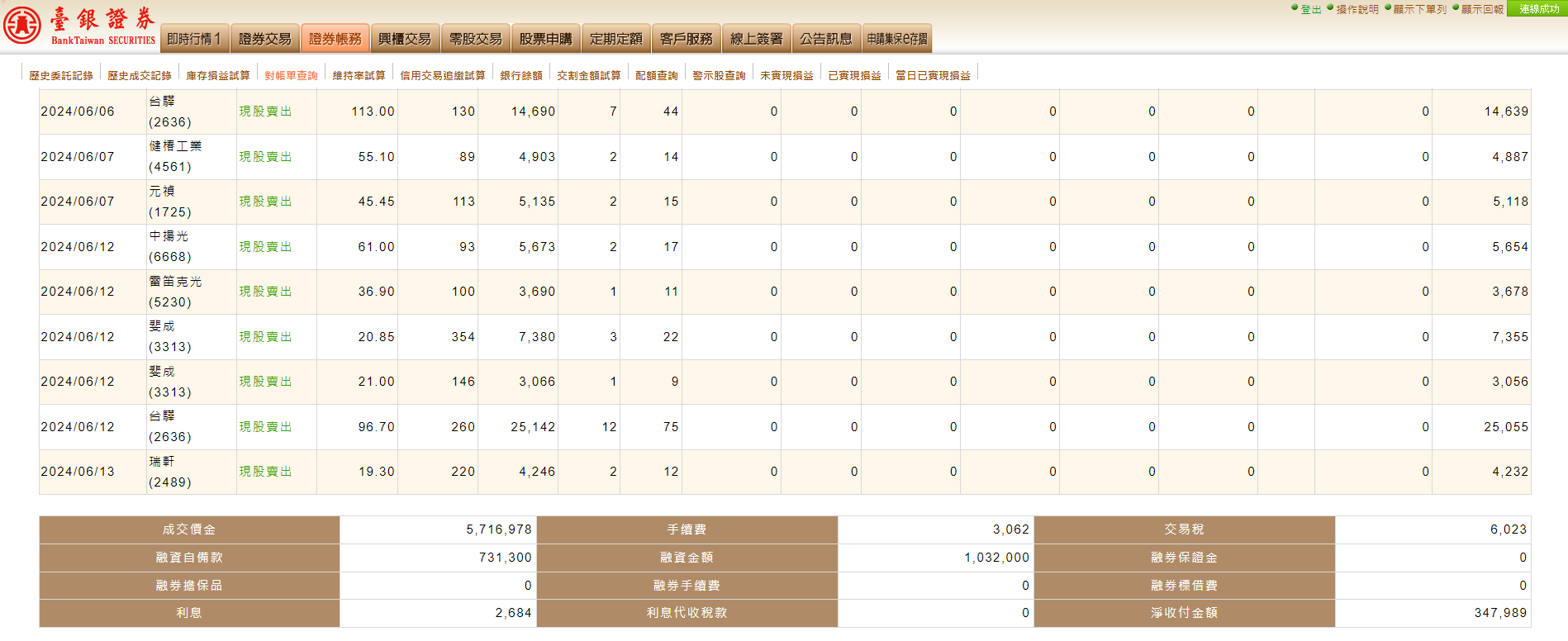This screenshot has width=1568, height=641.
Task: Click the BankTaiwan Securities logo
Action: tap(79, 26)
